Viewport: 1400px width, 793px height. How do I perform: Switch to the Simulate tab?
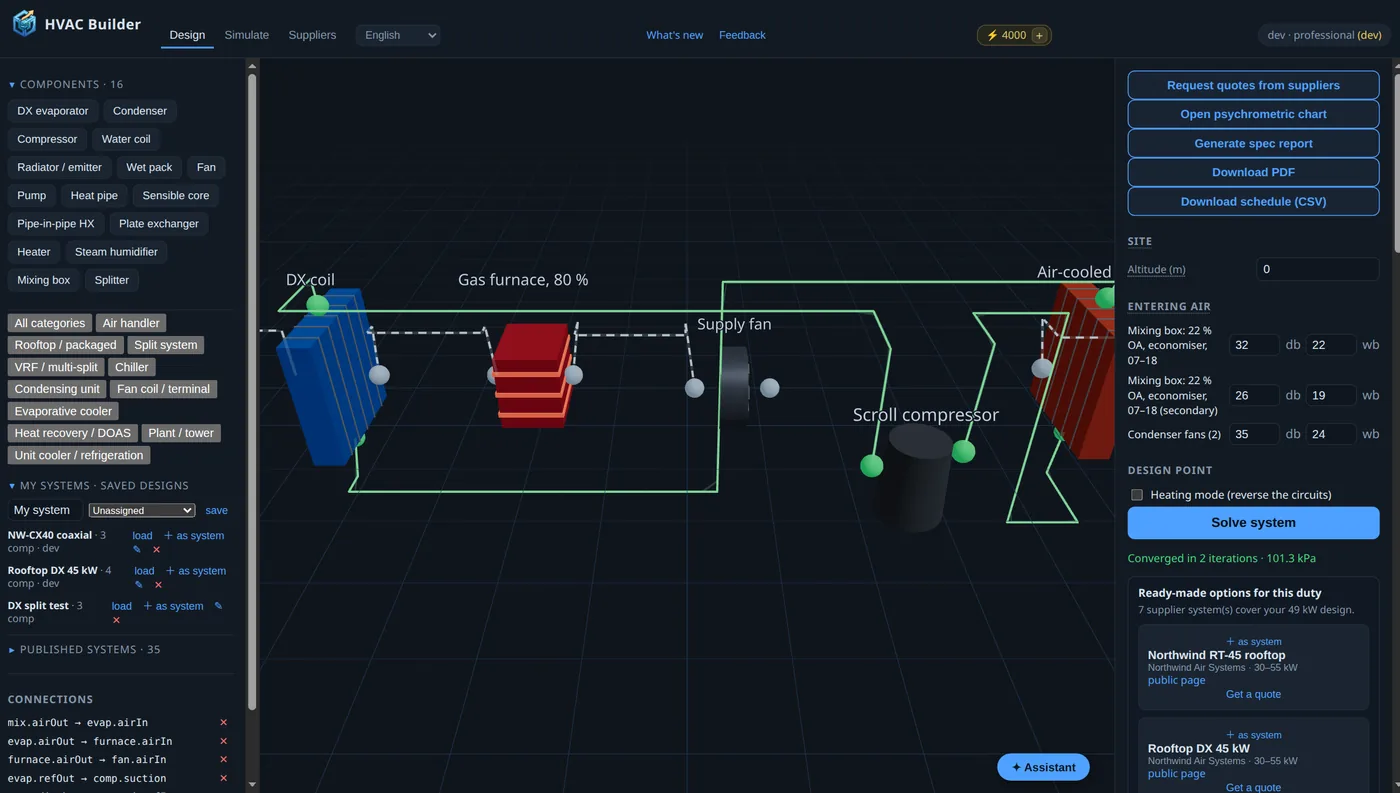247,35
